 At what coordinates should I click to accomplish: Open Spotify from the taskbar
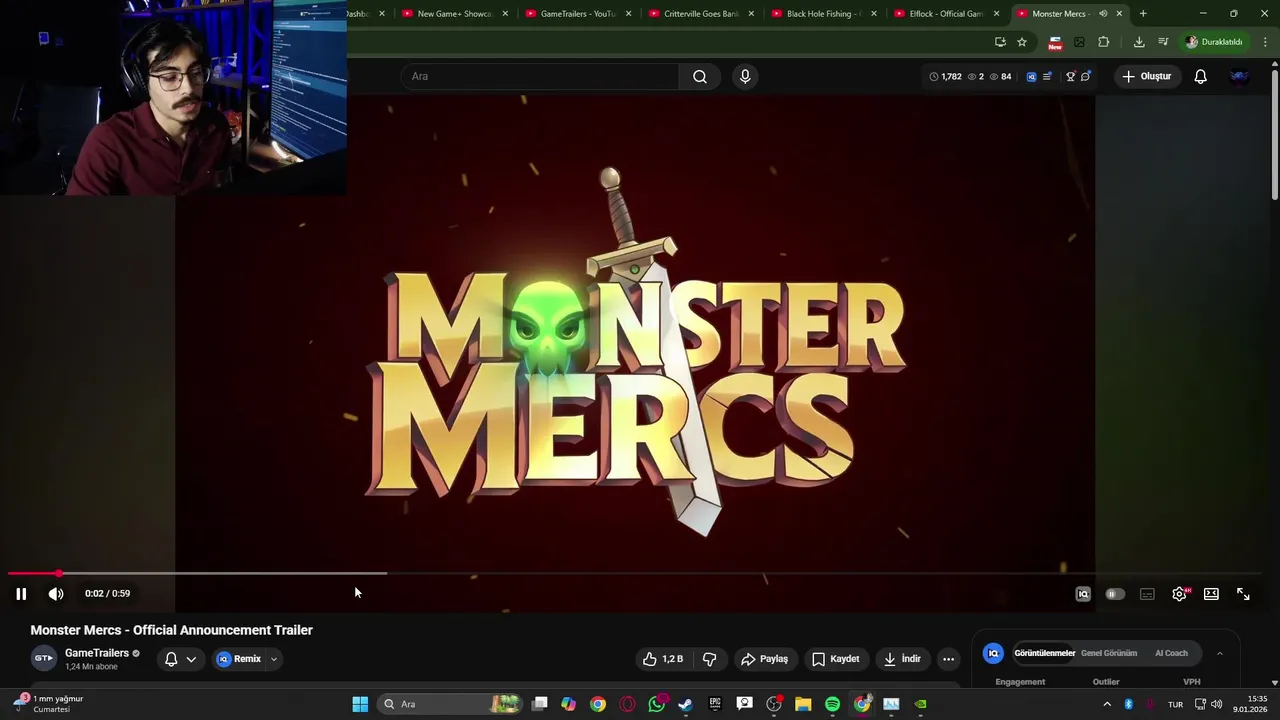(832, 704)
